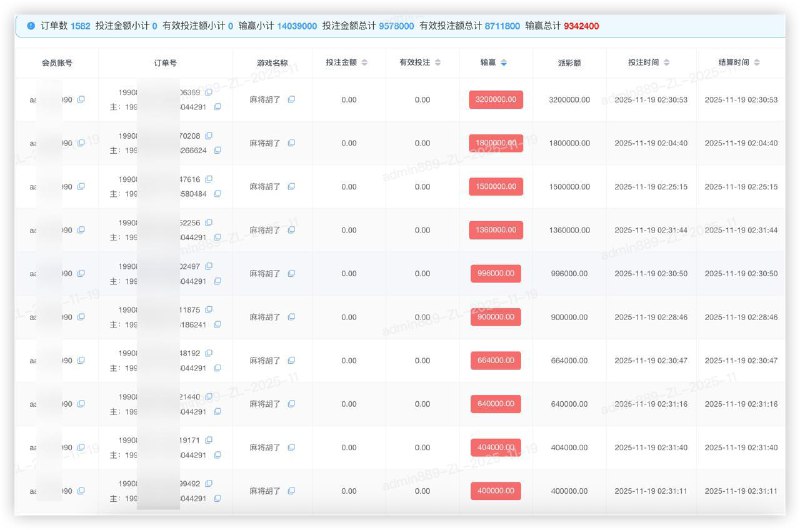Screen dimensions: 800x530
Task: Click the red 640000.00 win badge
Action: [x=496, y=404]
